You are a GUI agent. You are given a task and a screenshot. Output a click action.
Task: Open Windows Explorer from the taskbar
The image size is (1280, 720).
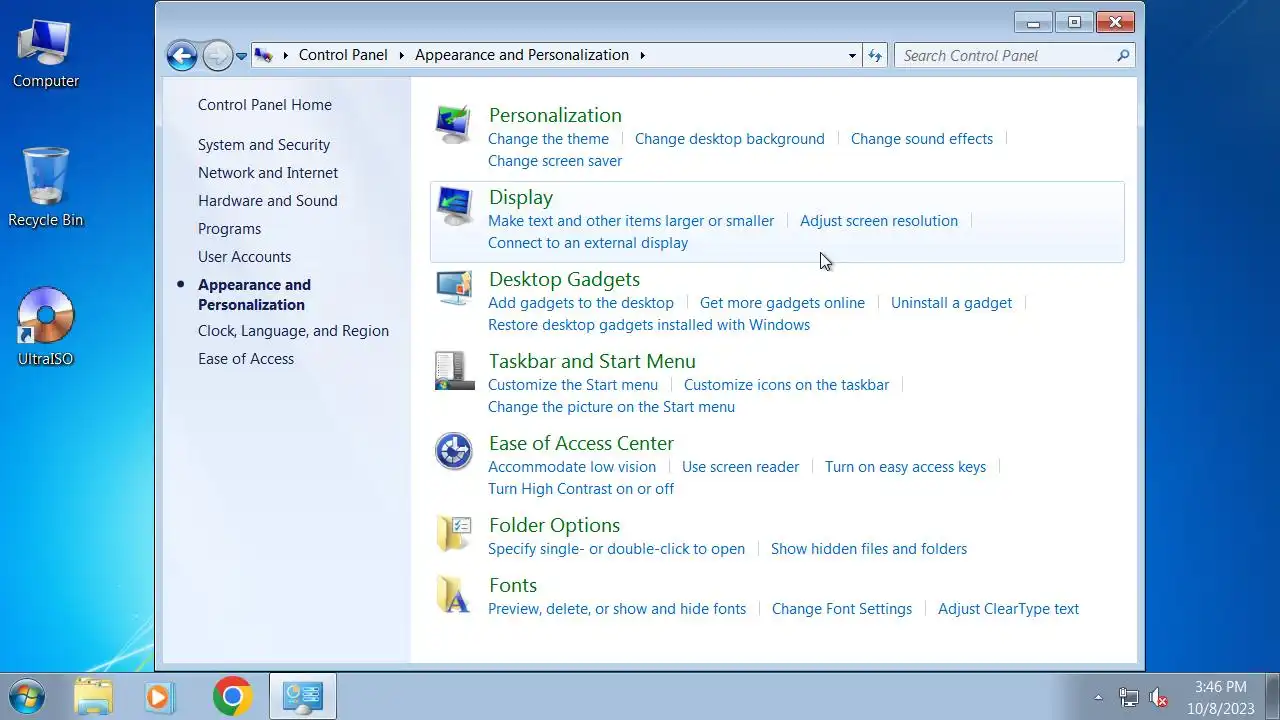point(94,697)
